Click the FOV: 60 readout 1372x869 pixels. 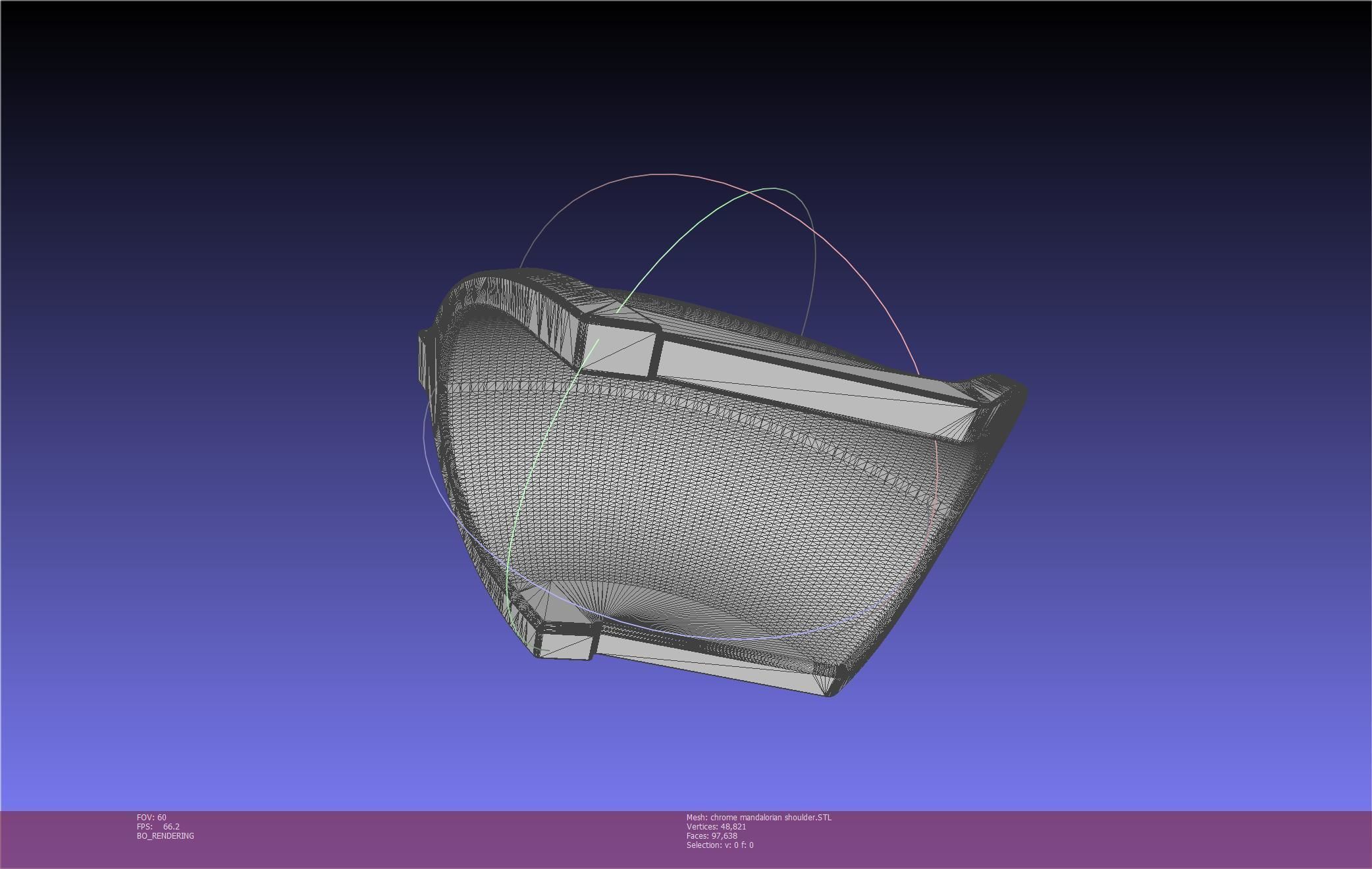pos(151,817)
